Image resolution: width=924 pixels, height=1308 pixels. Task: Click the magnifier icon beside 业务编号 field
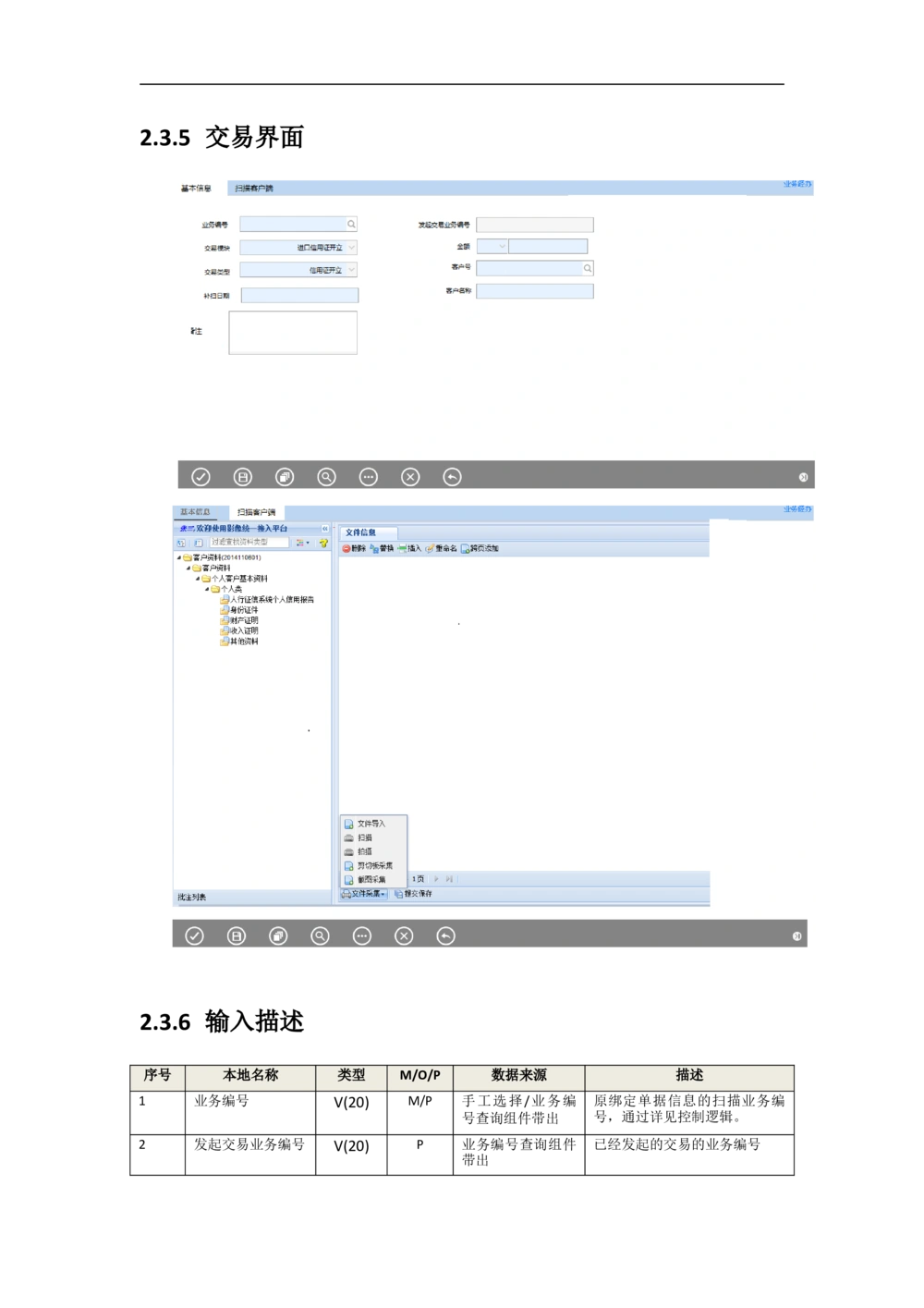click(x=353, y=224)
